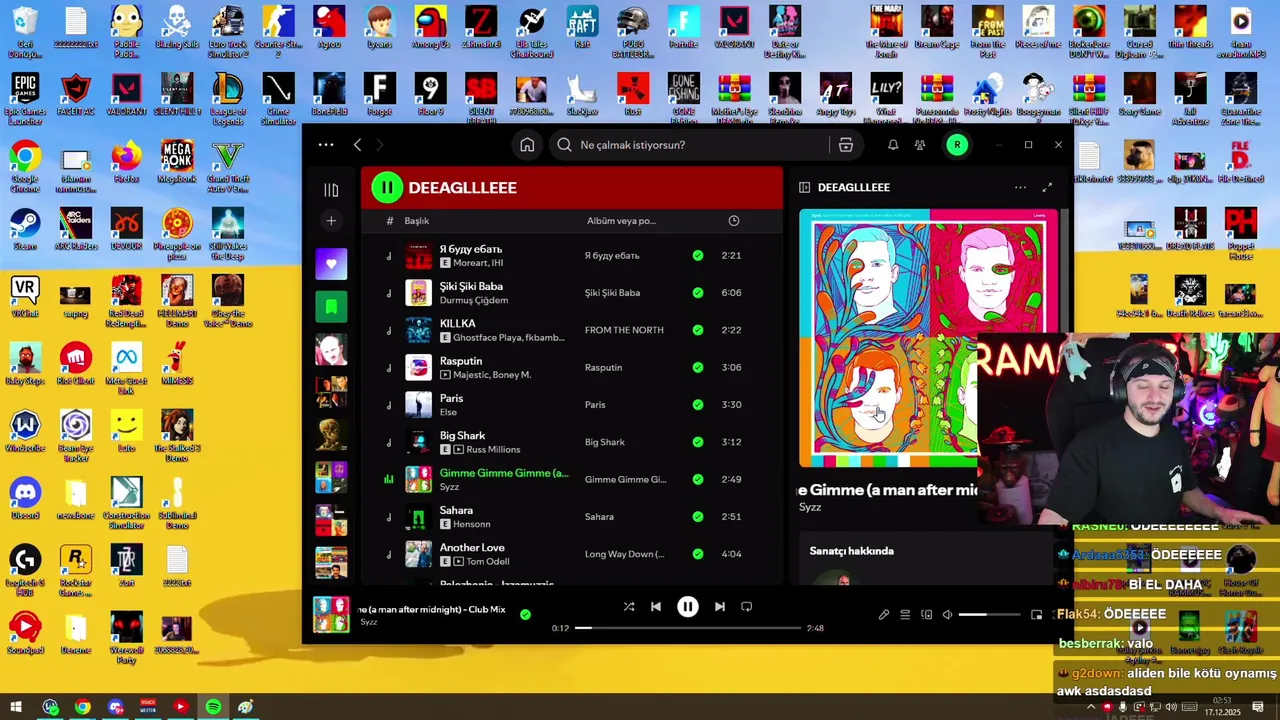
Task: Navigate back in Spotify
Action: (357, 145)
